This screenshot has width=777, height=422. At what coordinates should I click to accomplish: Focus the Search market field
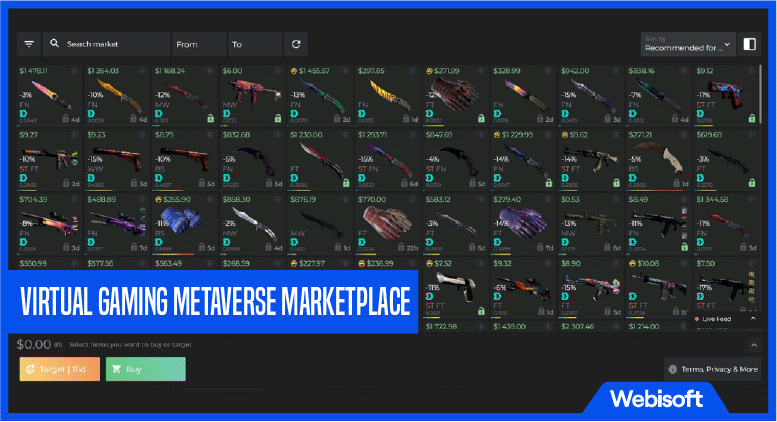point(107,44)
